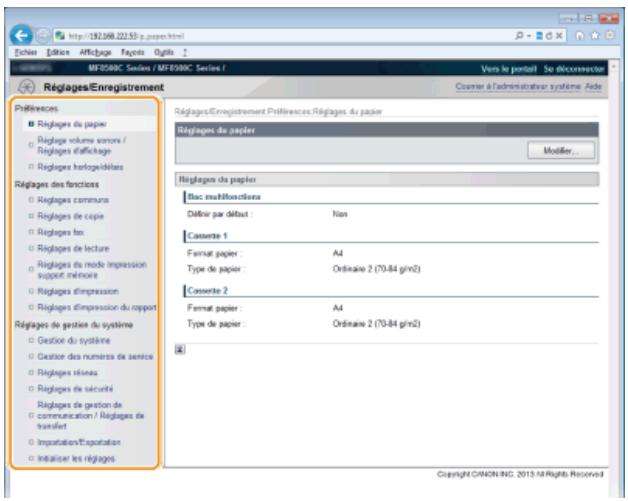Click the Réglages des fonctions sidebar heading
This screenshot has height=501, width=628.
pyautogui.click(x=56, y=185)
